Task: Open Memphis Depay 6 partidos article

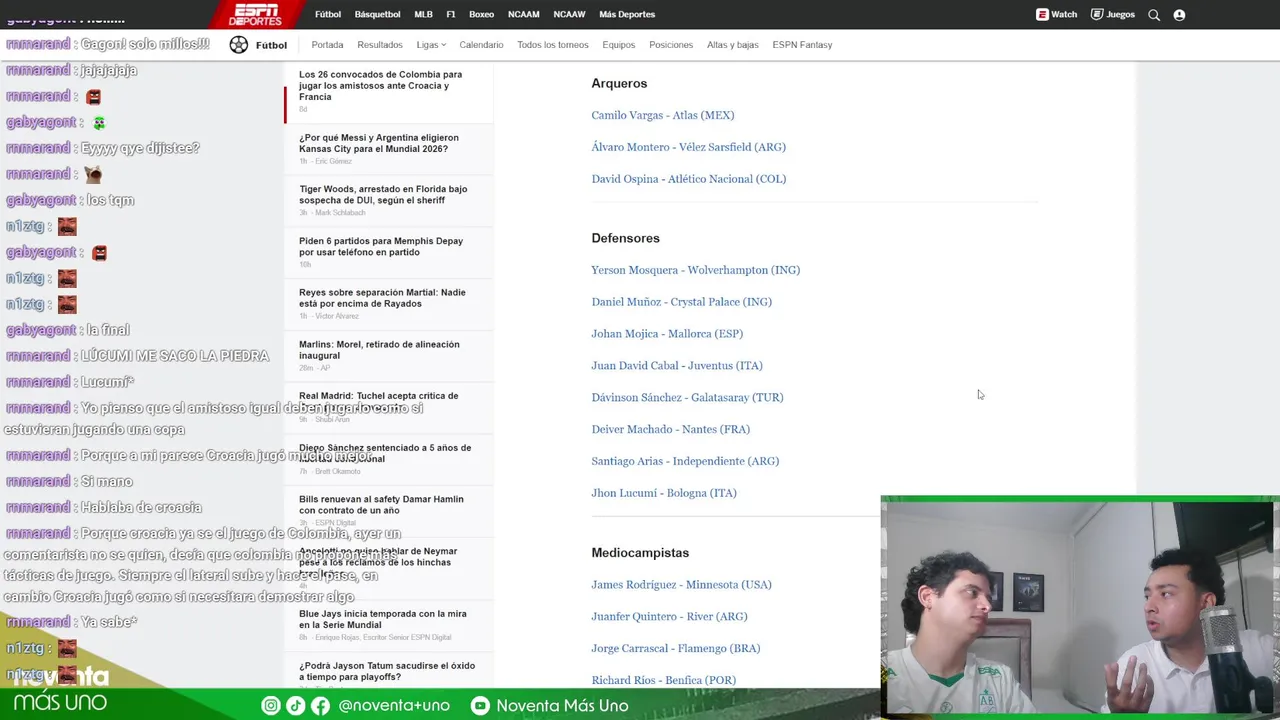Action: [381, 247]
